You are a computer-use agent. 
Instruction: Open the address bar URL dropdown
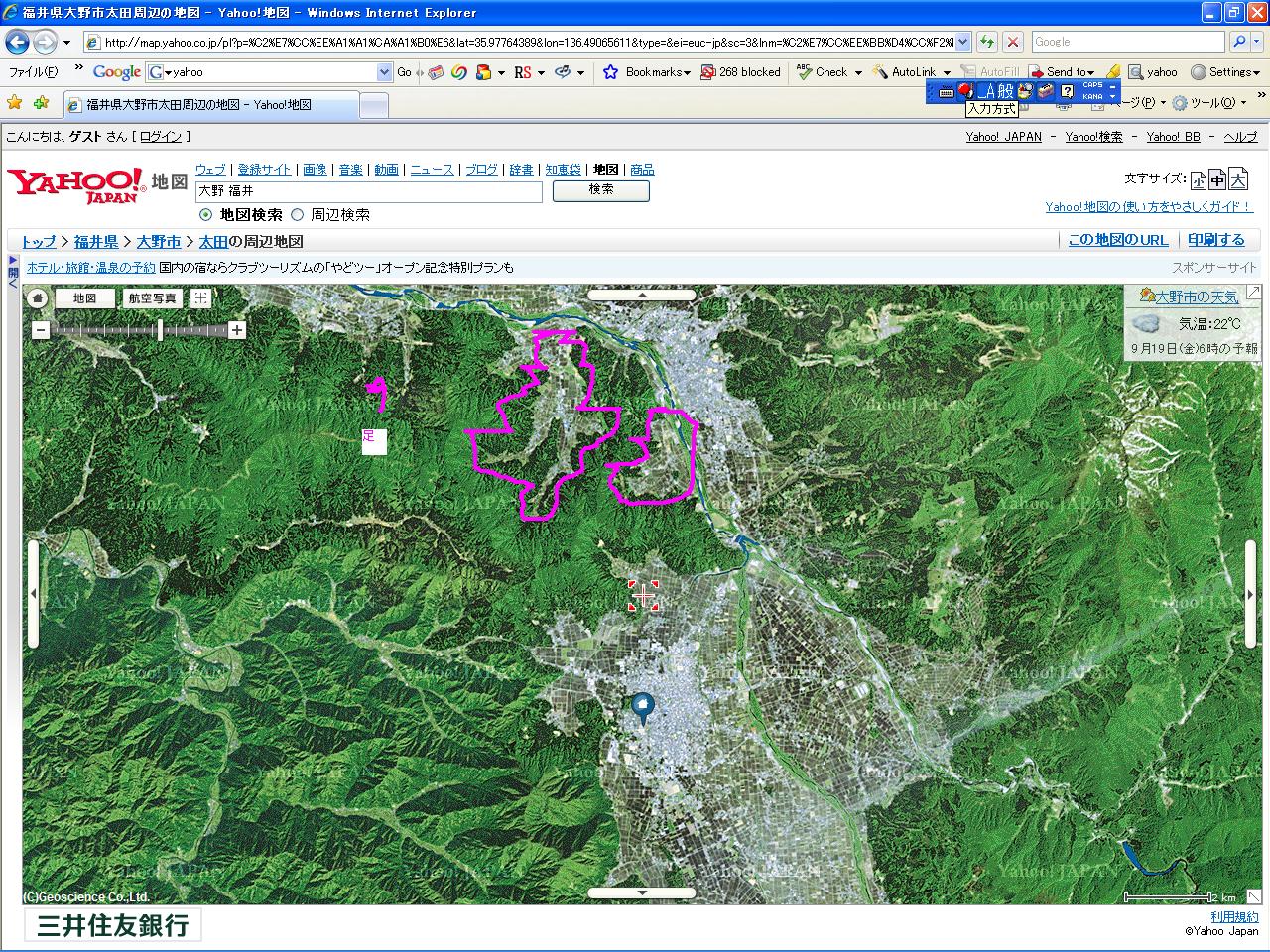click(x=962, y=42)
